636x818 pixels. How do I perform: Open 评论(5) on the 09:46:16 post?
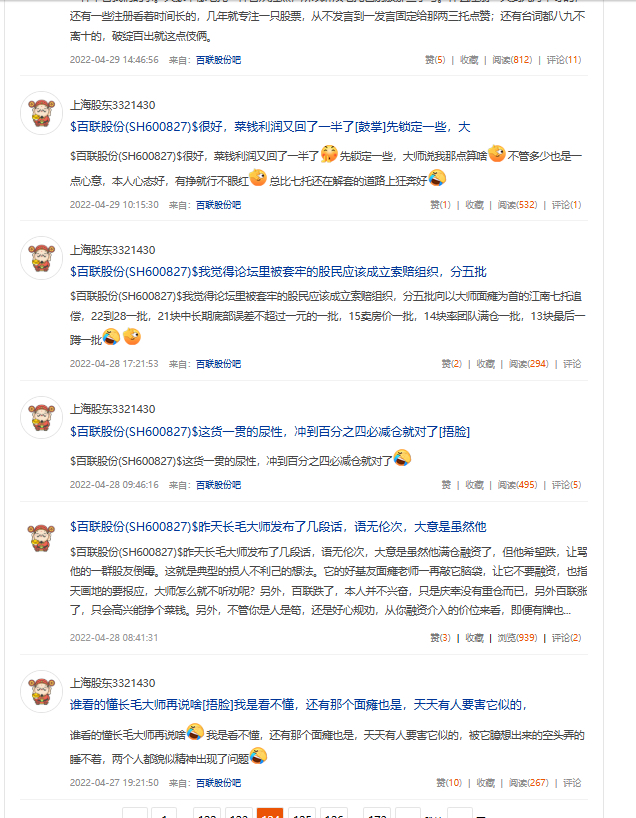(566, 485)
